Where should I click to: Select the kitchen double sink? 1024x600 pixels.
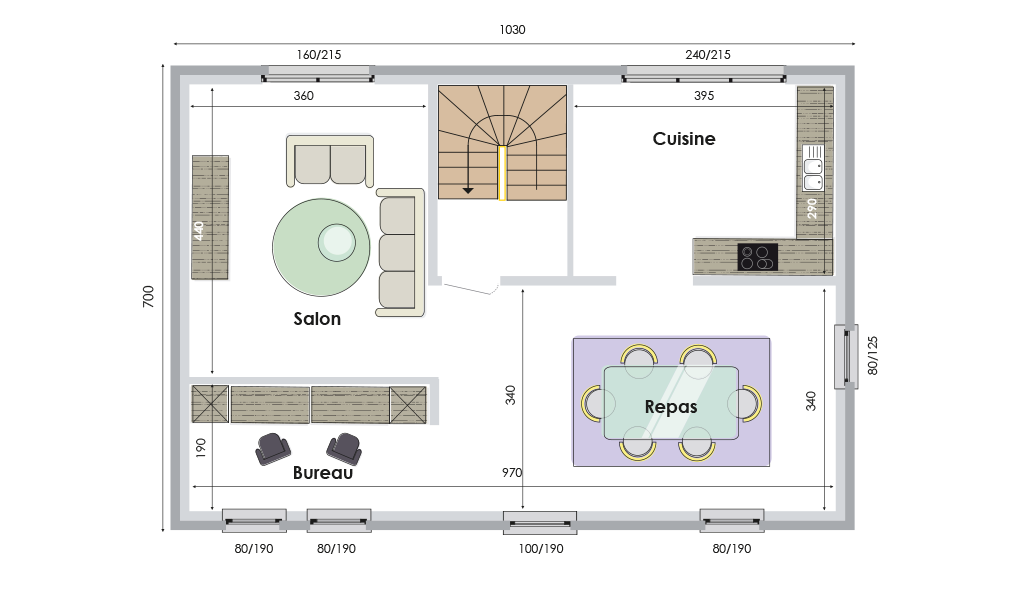pos(813,167)
